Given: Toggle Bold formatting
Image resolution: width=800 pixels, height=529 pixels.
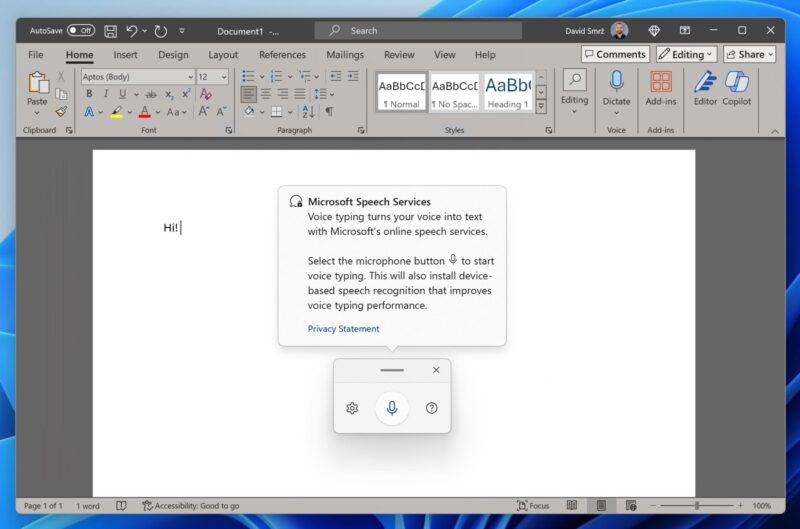Looking at the screenshot, I should pyautogui.click(x=89, y=94).
